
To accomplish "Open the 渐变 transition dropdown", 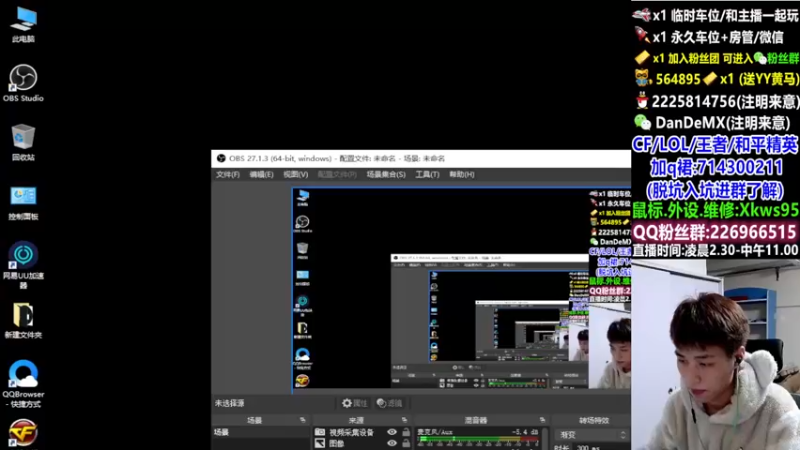I will click(x=591, y=435).
